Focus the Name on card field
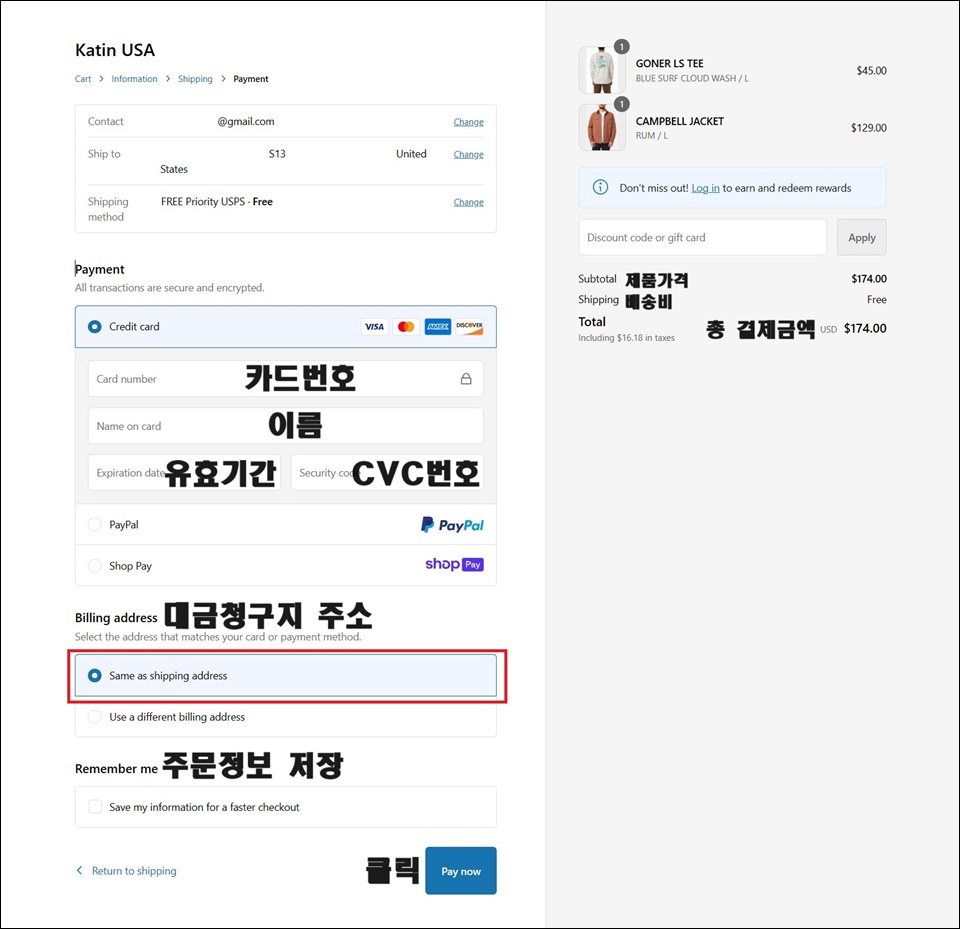Screen dimensions: 960x929 click(x=285, y=426)
